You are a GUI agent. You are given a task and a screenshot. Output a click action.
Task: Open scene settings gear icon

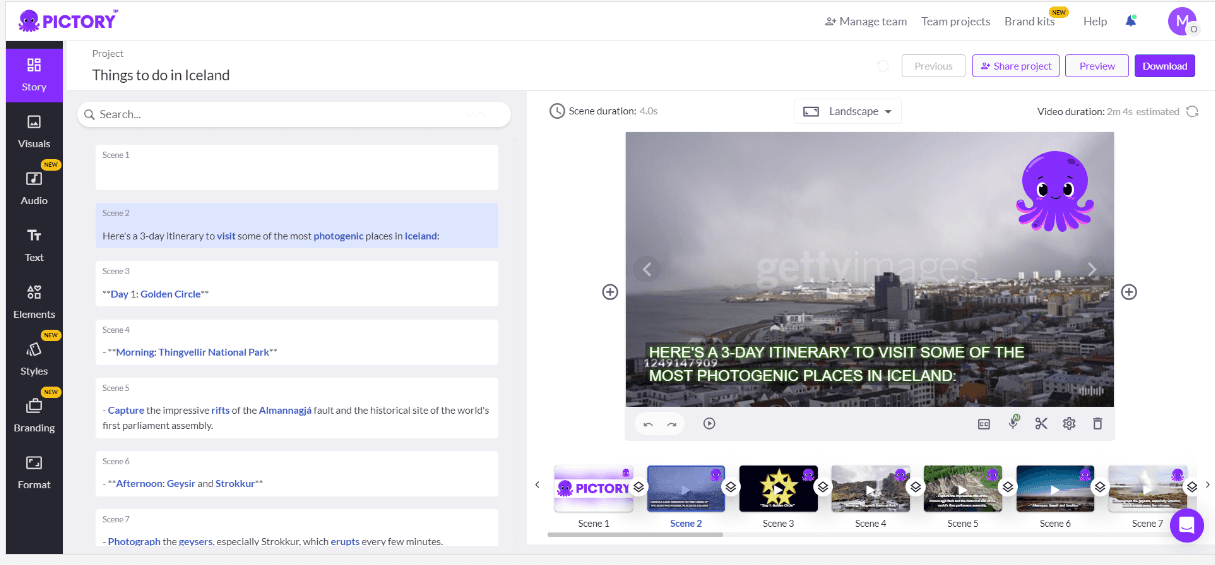(1069, 423)
